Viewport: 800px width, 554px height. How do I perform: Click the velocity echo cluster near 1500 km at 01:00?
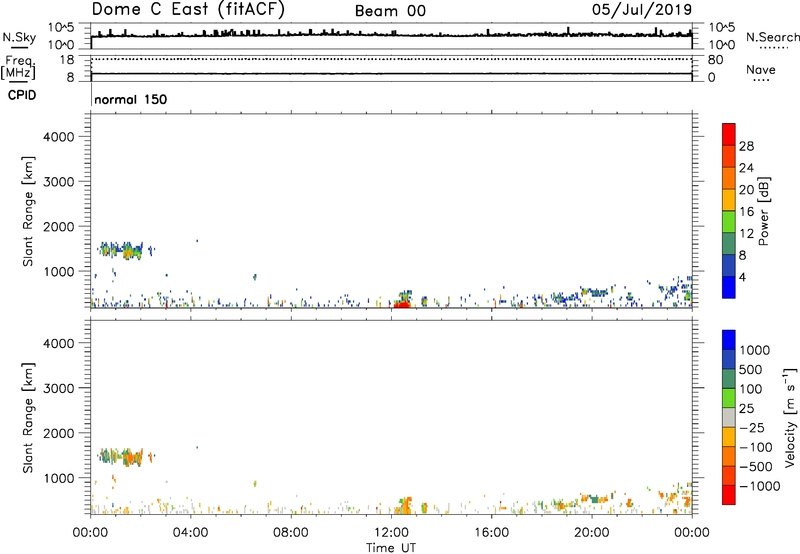(123, 457)
